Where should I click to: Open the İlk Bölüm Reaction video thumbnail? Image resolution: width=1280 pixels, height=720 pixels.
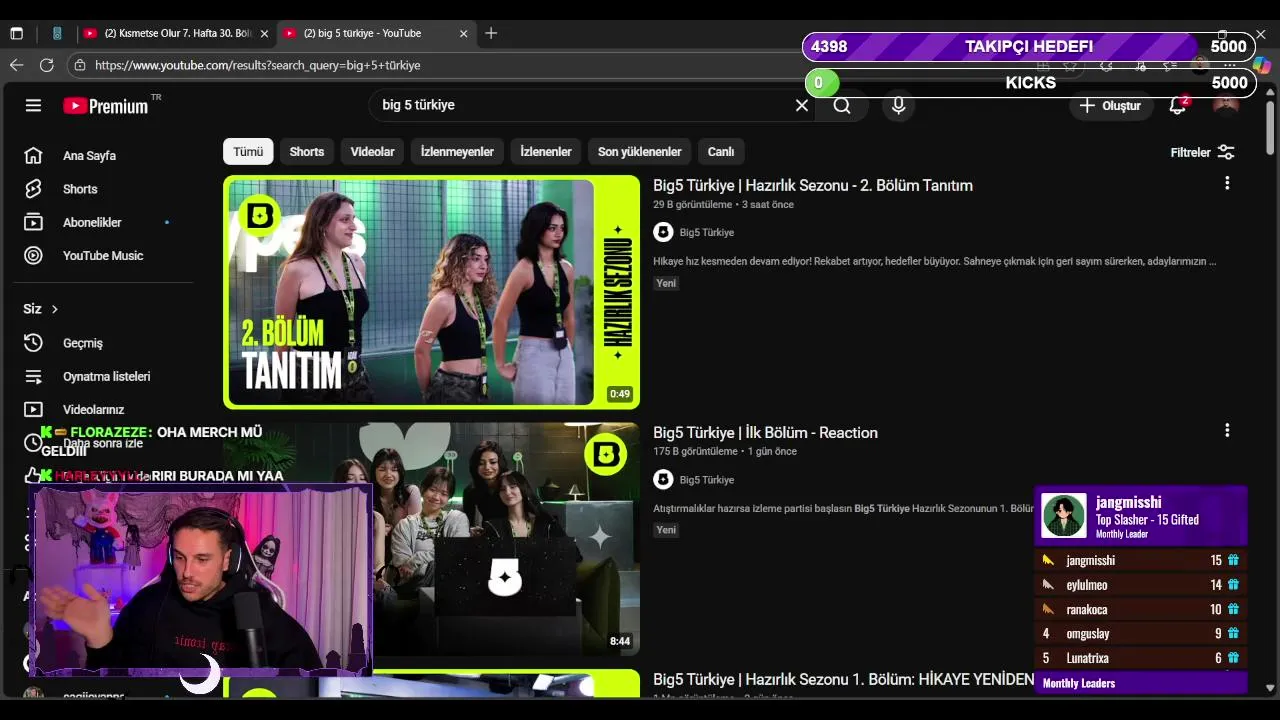click(431, 539)
